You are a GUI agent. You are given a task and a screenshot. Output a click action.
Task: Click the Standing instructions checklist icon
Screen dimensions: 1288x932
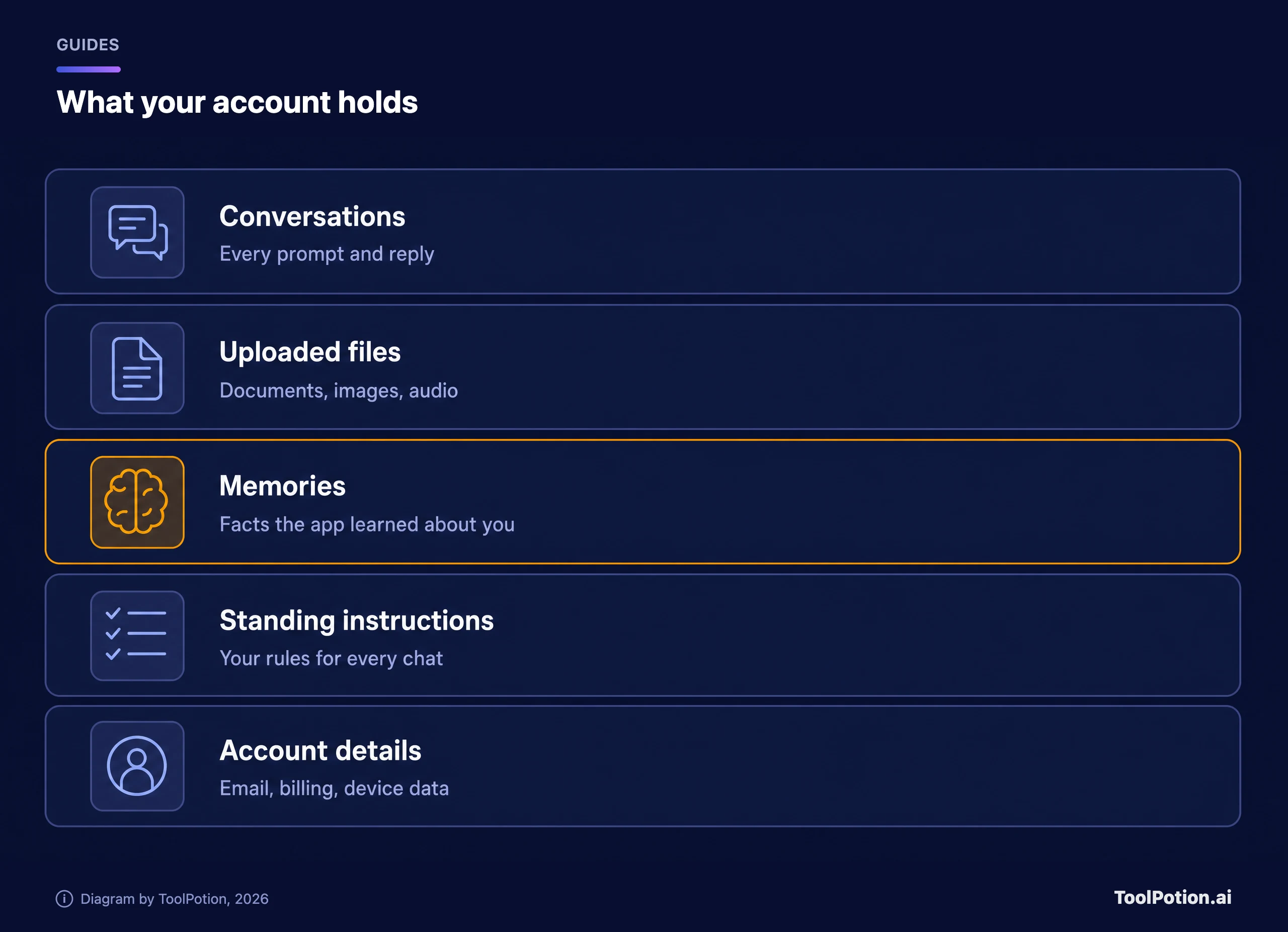click(137, 636)
